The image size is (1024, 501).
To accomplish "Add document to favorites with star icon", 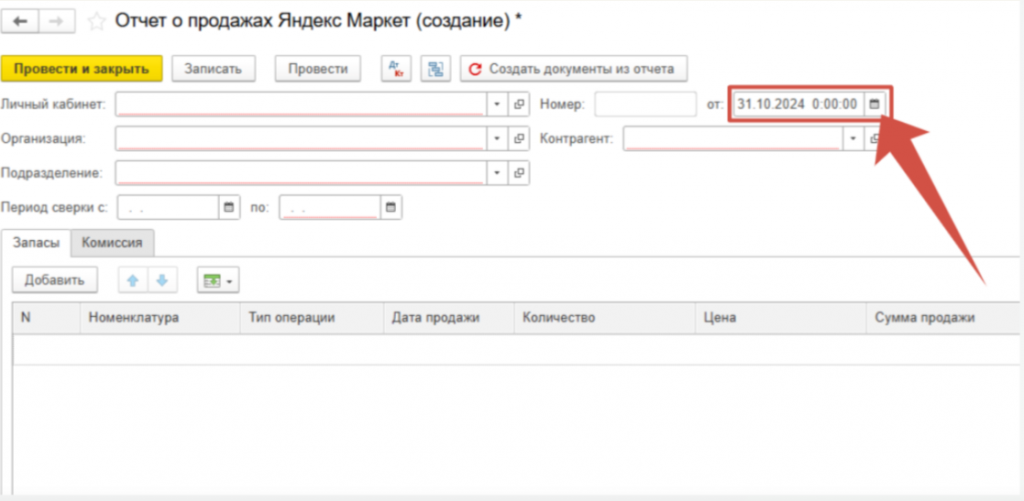I will pyautogui.click(x=96, y=20).
